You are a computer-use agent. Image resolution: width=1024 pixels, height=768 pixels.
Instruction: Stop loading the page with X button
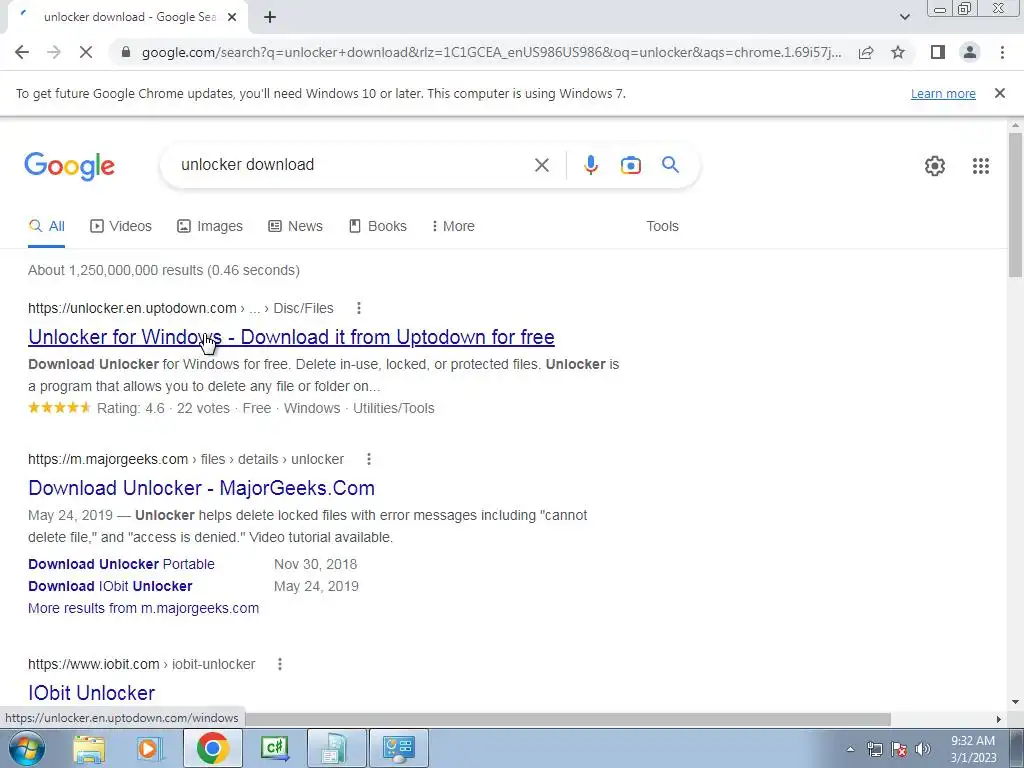pos(86,52)
